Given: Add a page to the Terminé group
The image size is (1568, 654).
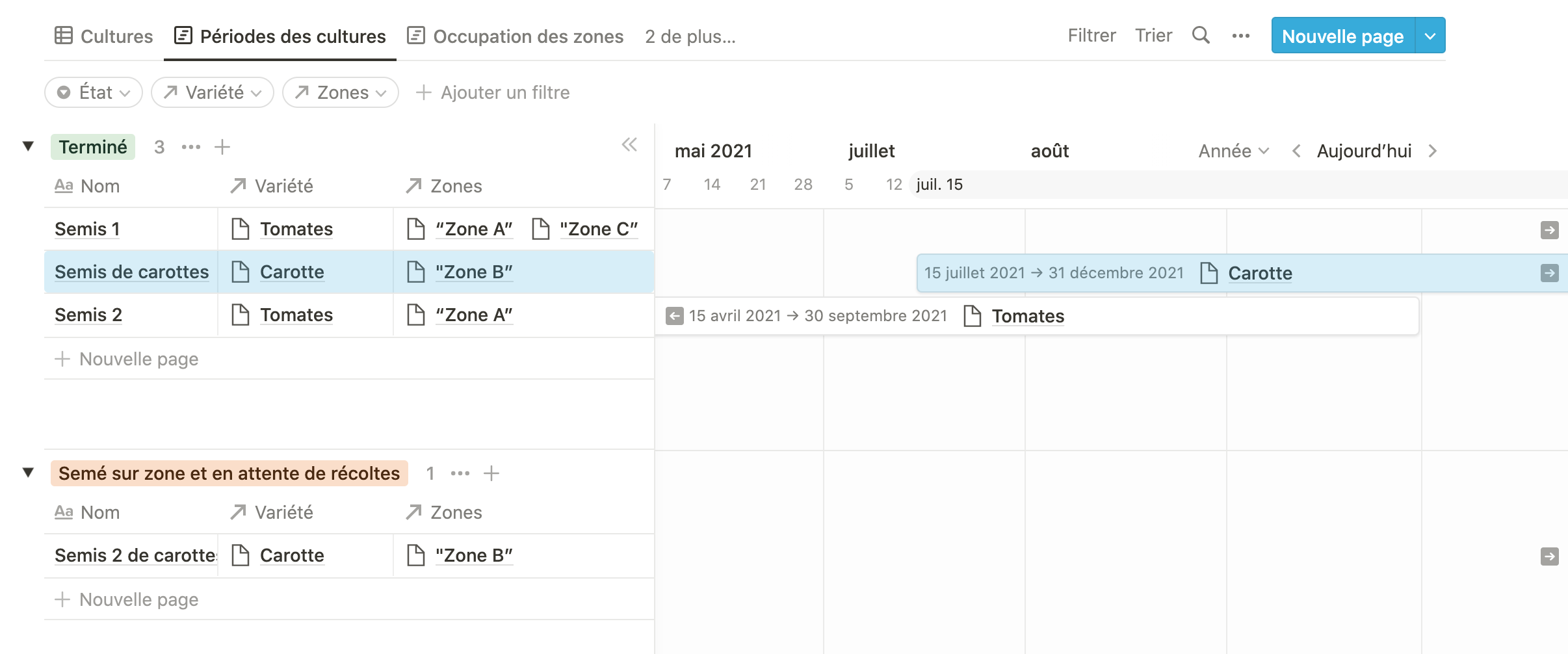Looking at the screenshot, I should (222, 147).
